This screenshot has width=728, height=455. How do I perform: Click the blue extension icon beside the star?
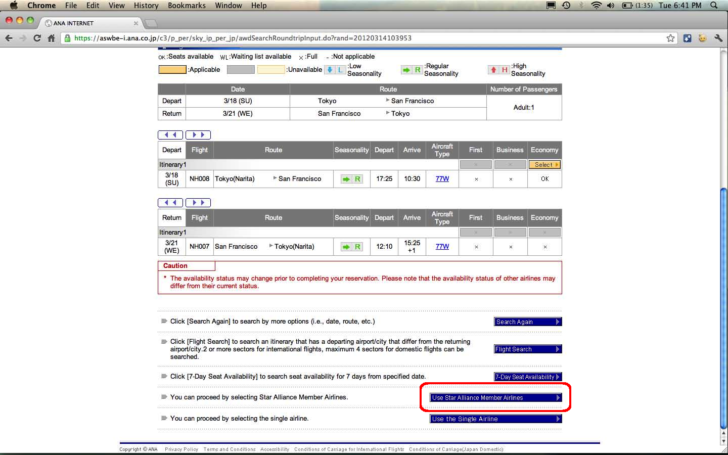pos(687,38)
